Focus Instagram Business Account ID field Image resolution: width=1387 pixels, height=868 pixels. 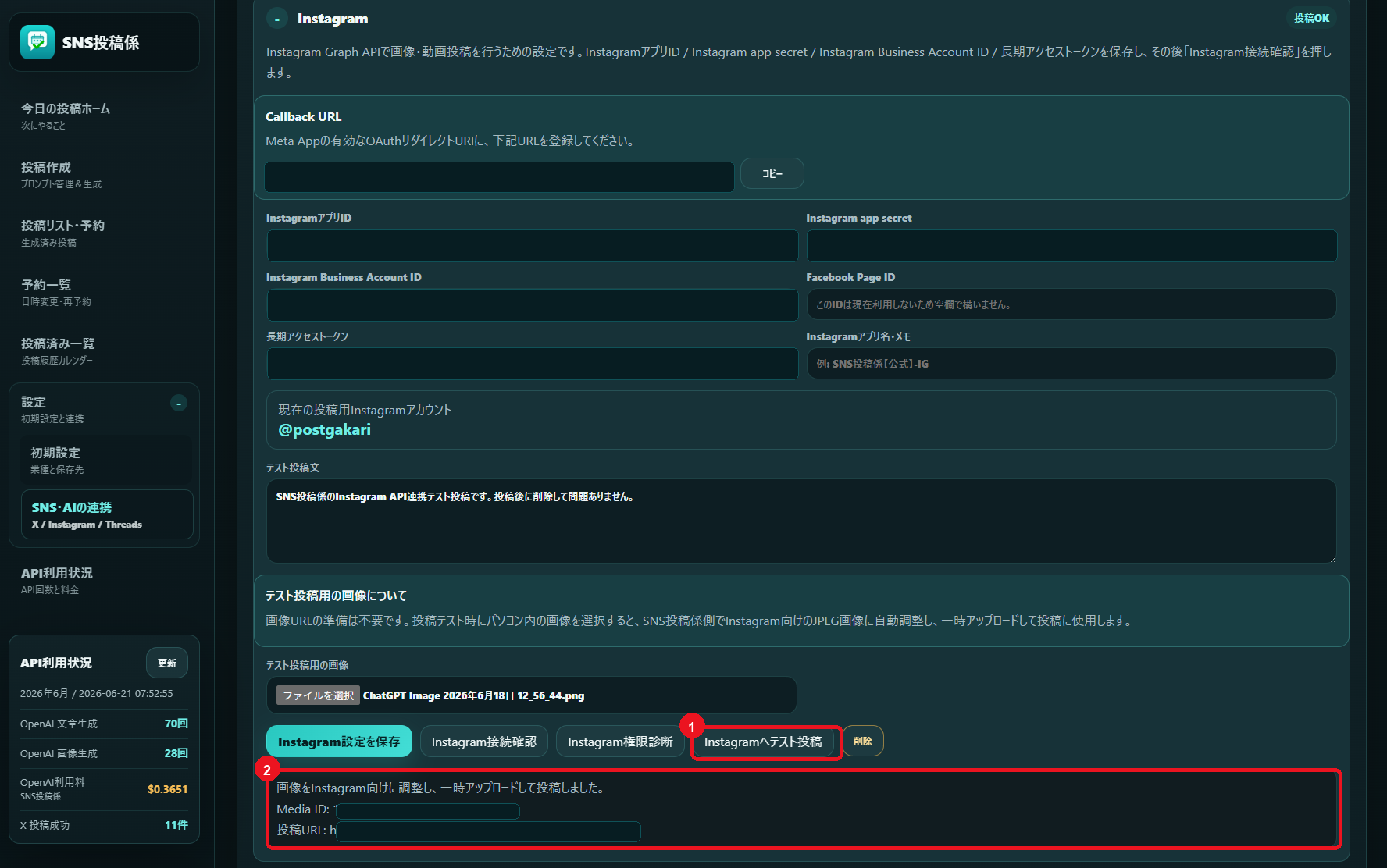pyautogui.click(x=533, y=305)
